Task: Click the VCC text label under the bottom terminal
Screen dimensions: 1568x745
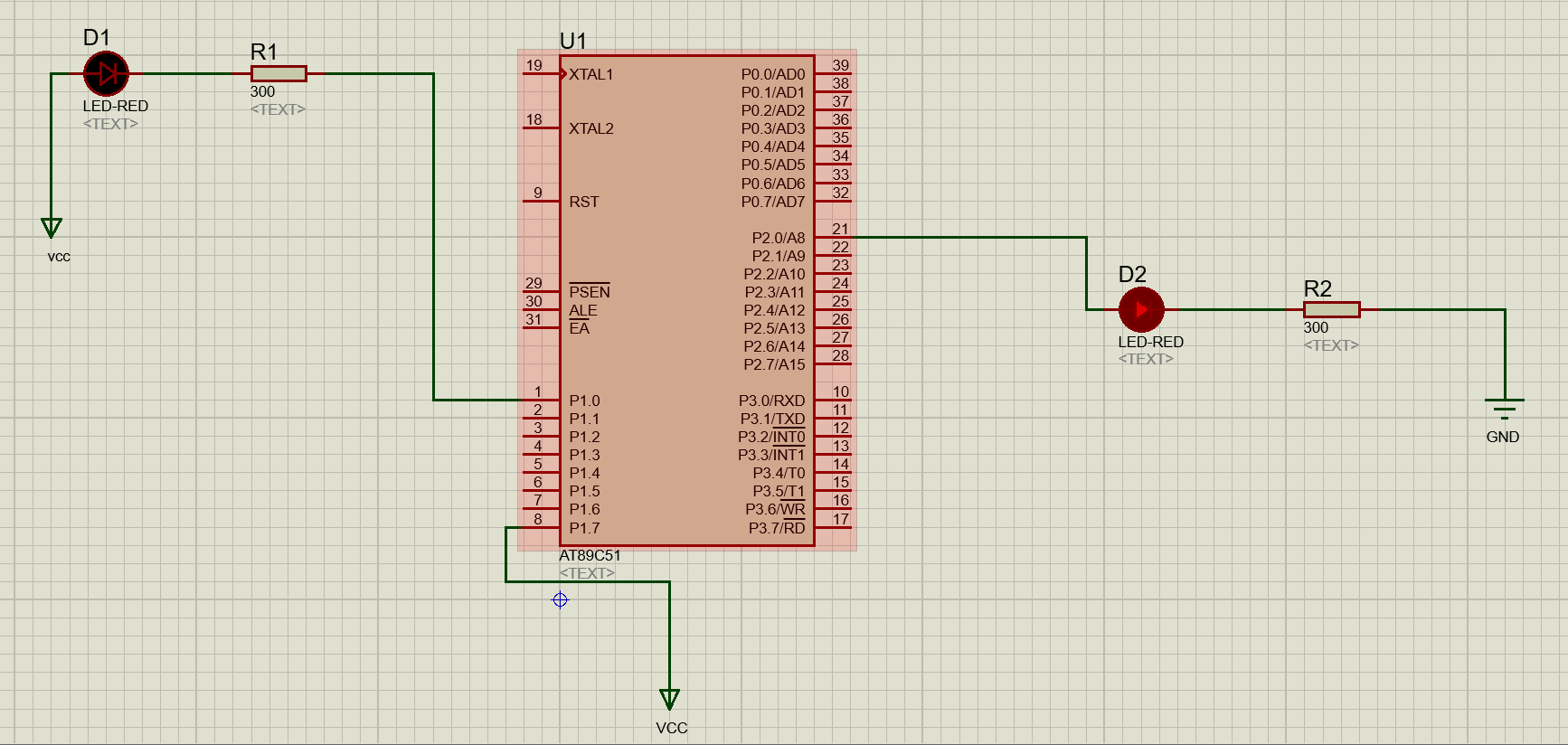Action: (x=672, y=728)
